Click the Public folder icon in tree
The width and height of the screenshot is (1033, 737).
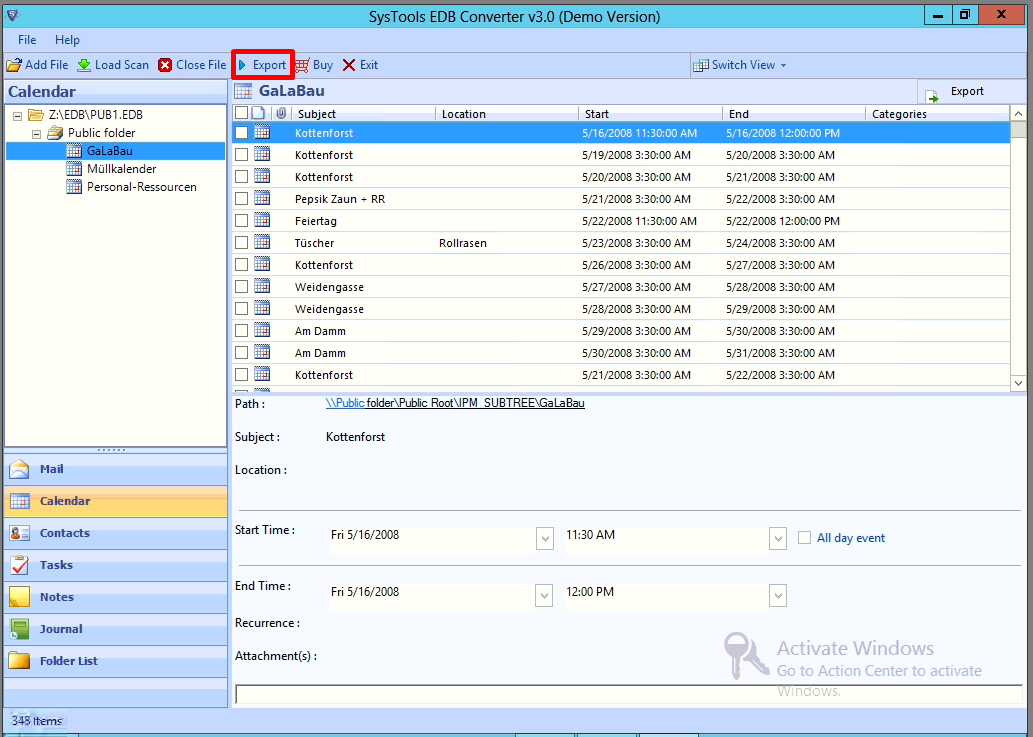click(55, 133)
